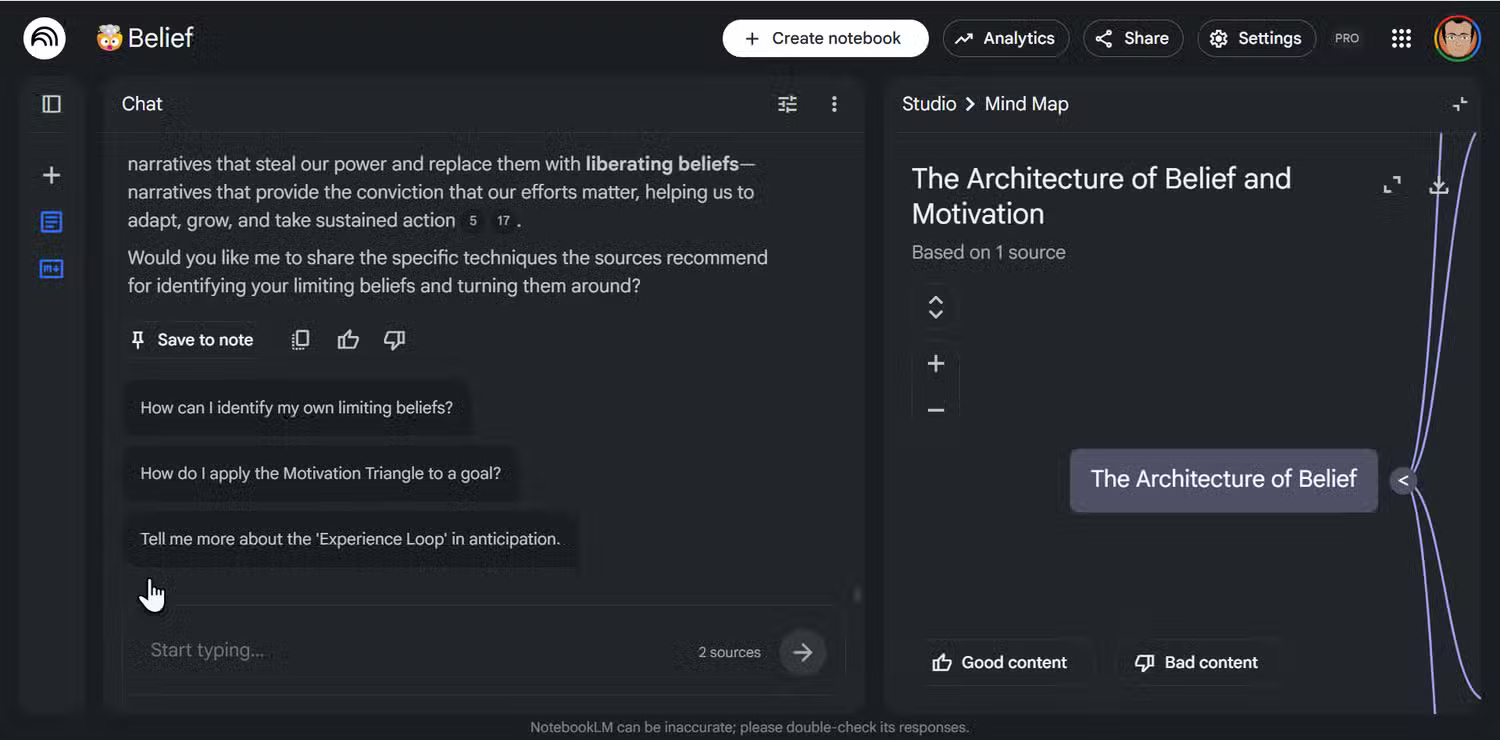Open the Analytics tab
Screen dimensions: 1500x740
point(1006,39)
